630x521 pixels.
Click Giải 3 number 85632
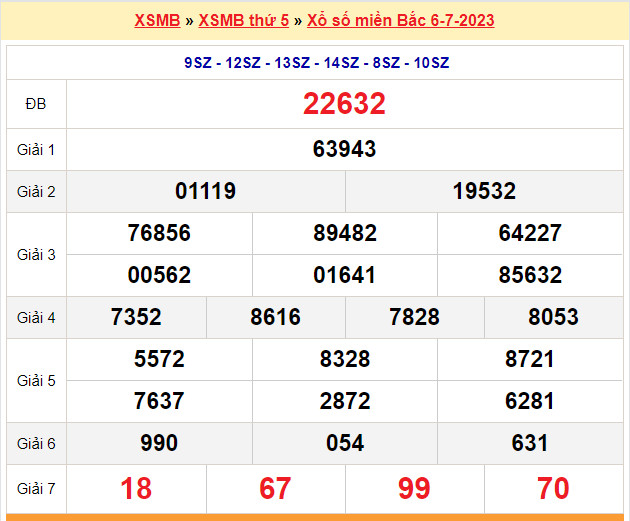[x=530, y=275]
